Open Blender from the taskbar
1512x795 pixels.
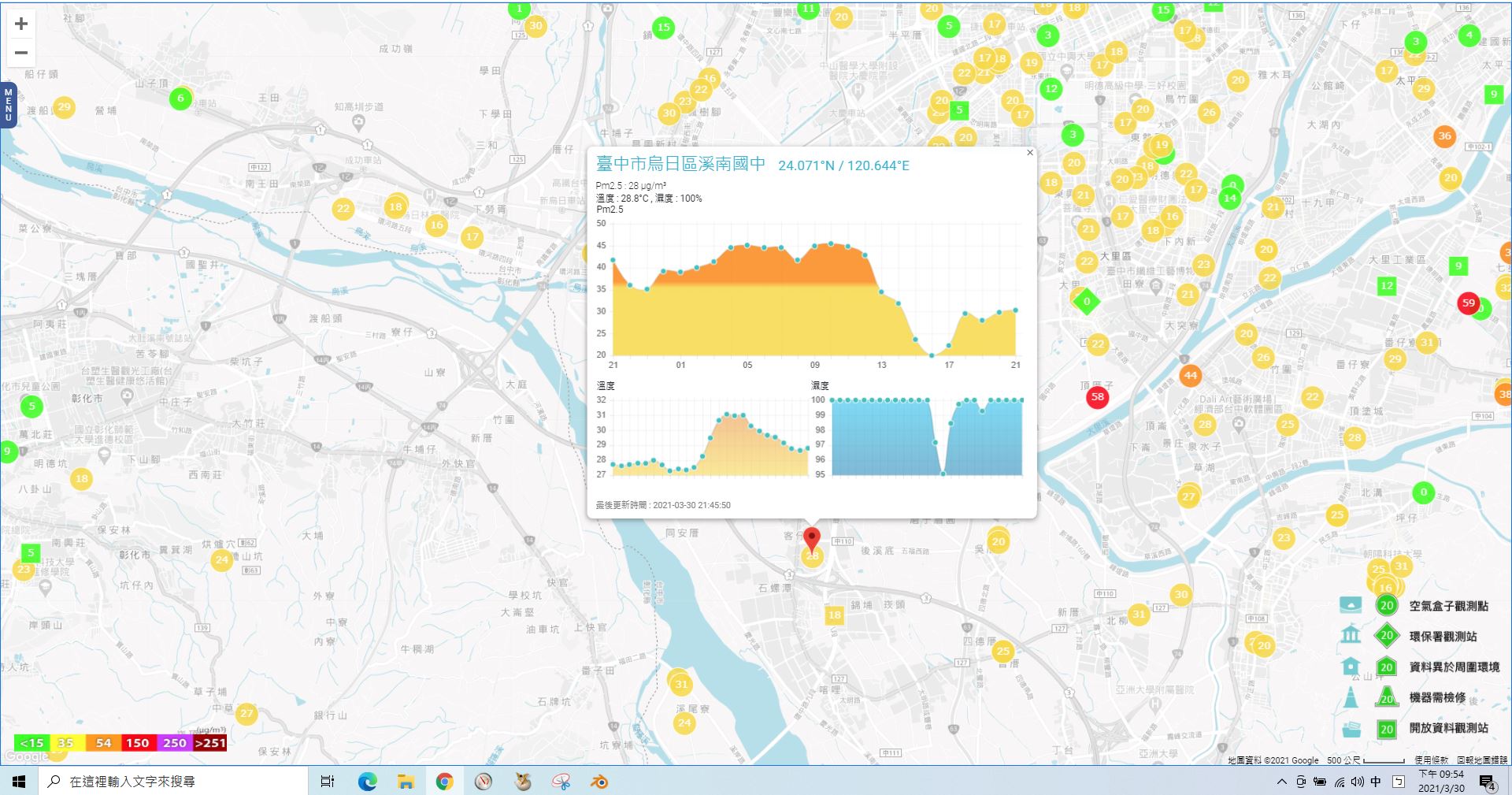pyautogui.click(x=599, y=782)
